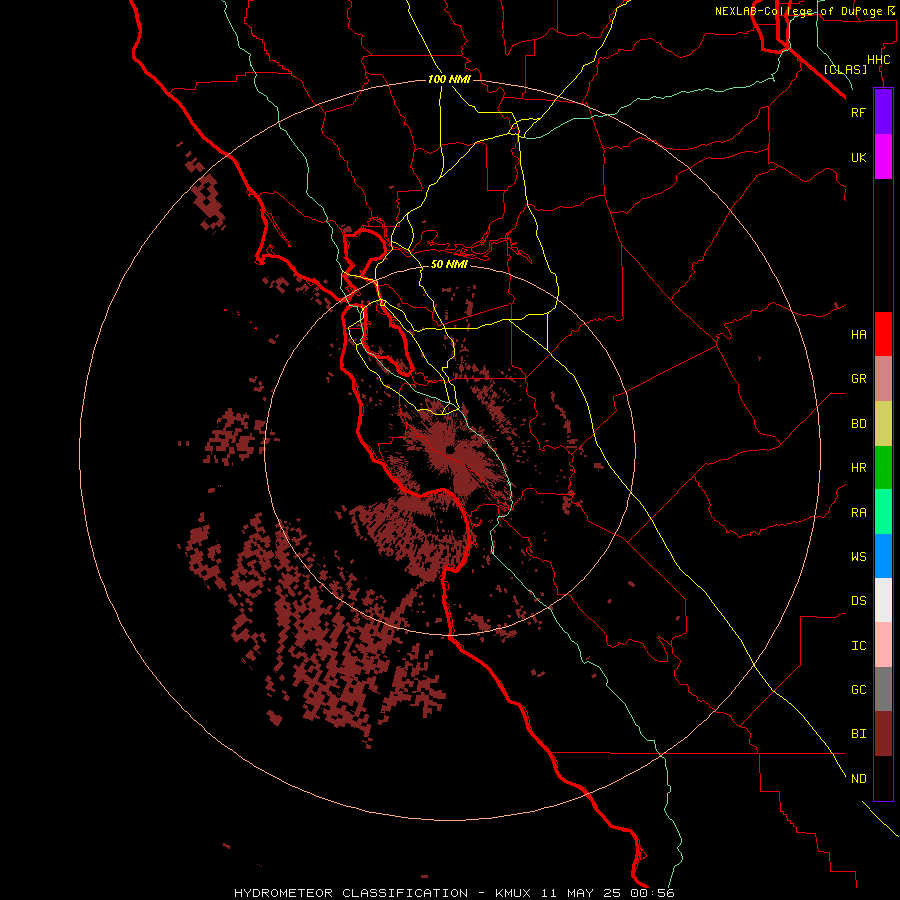Click the HA red legend swatch
This screenshot has height=900, width=900.
point(883,334)
